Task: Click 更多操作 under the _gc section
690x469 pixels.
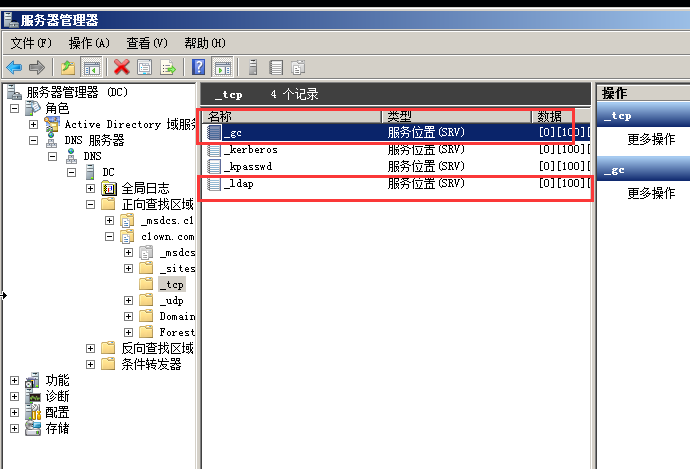Action: pyautogui.click(x=651, y=193)
